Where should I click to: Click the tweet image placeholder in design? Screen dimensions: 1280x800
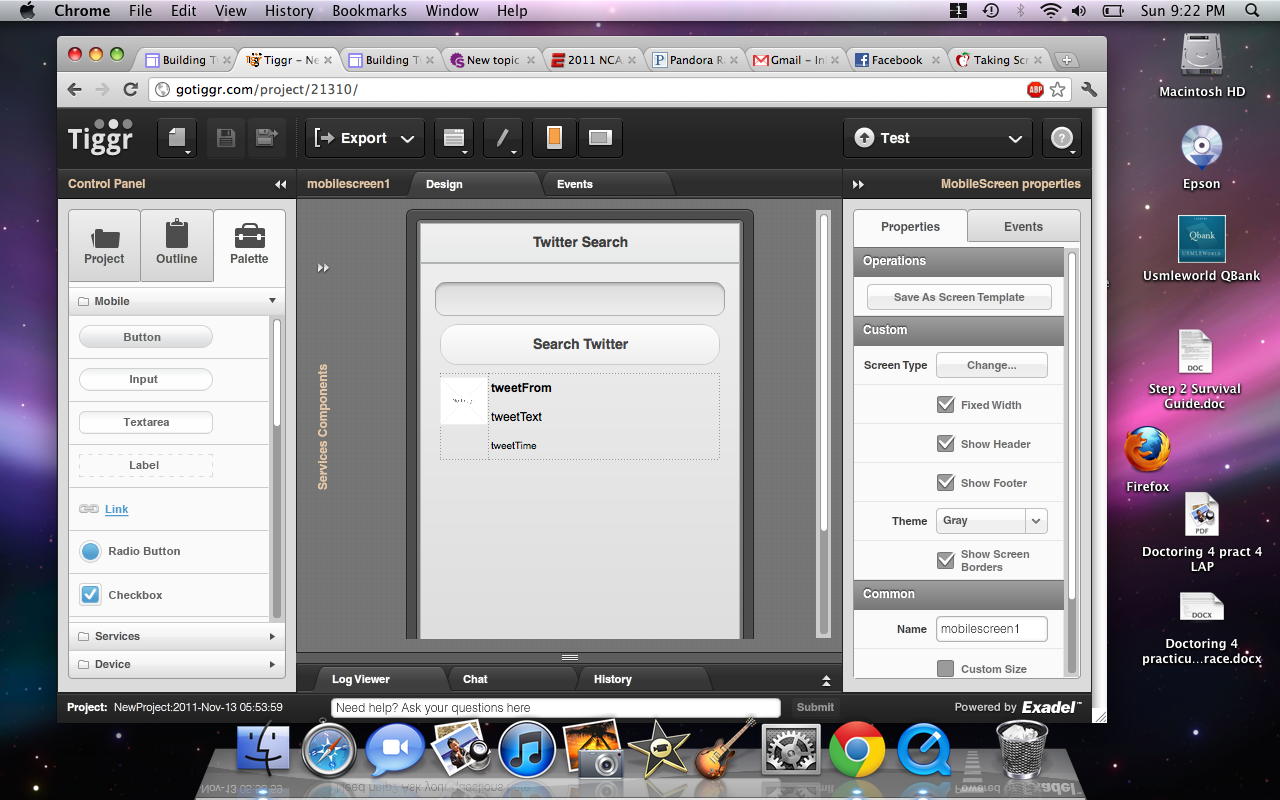(x=464, y=400)
